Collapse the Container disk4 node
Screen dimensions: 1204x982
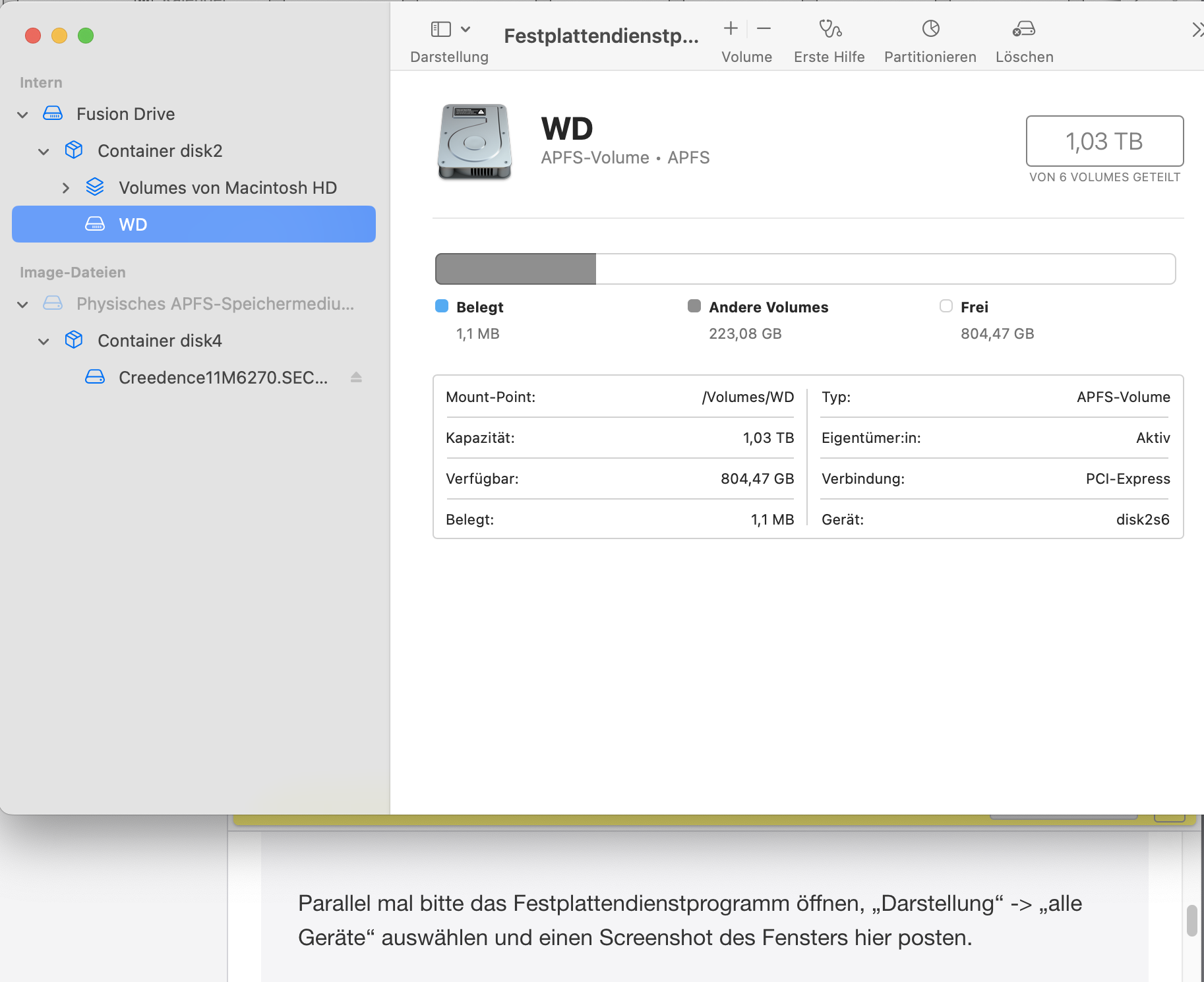44,341
